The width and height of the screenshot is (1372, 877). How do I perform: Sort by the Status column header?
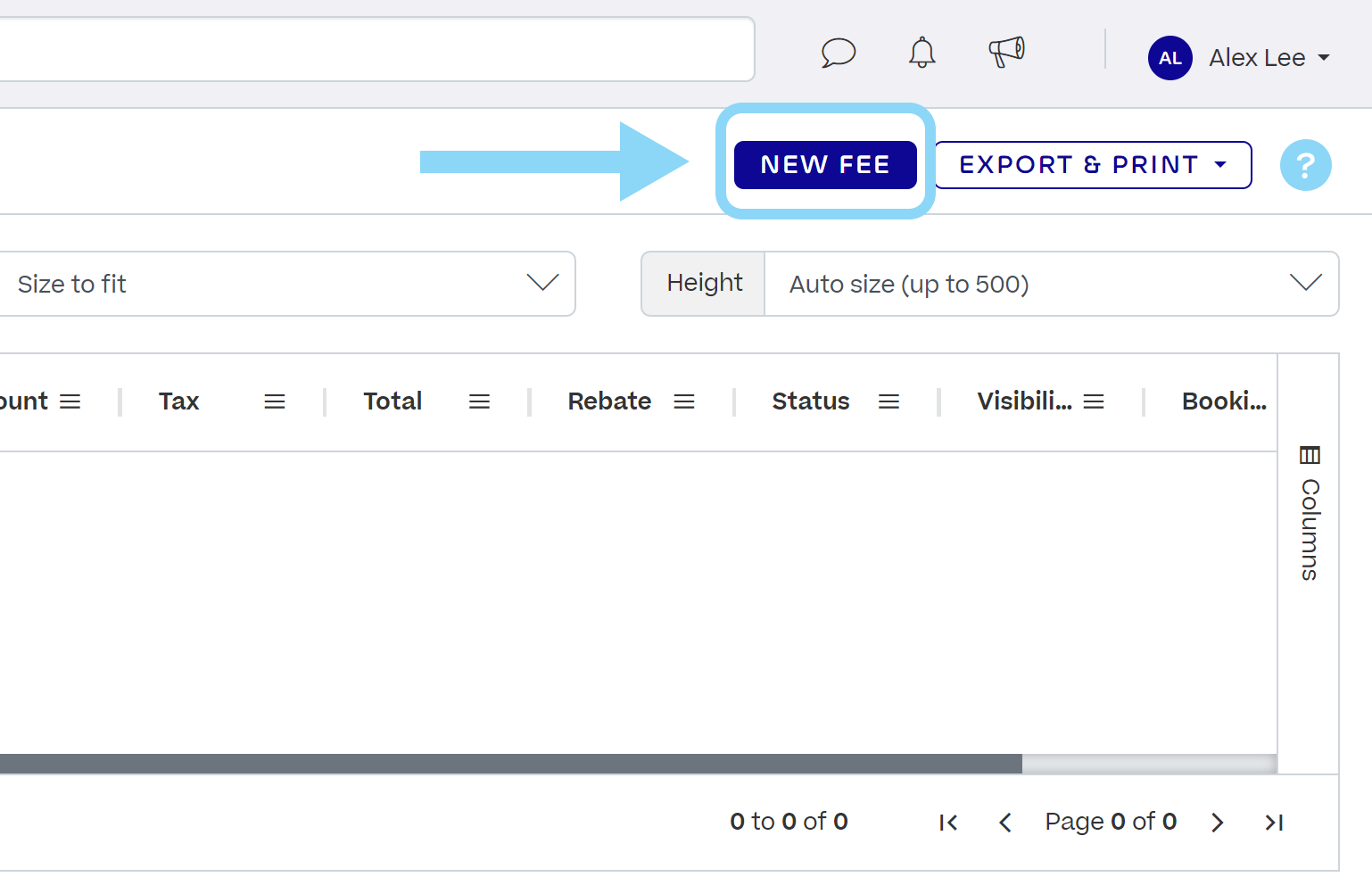point(811,401)
